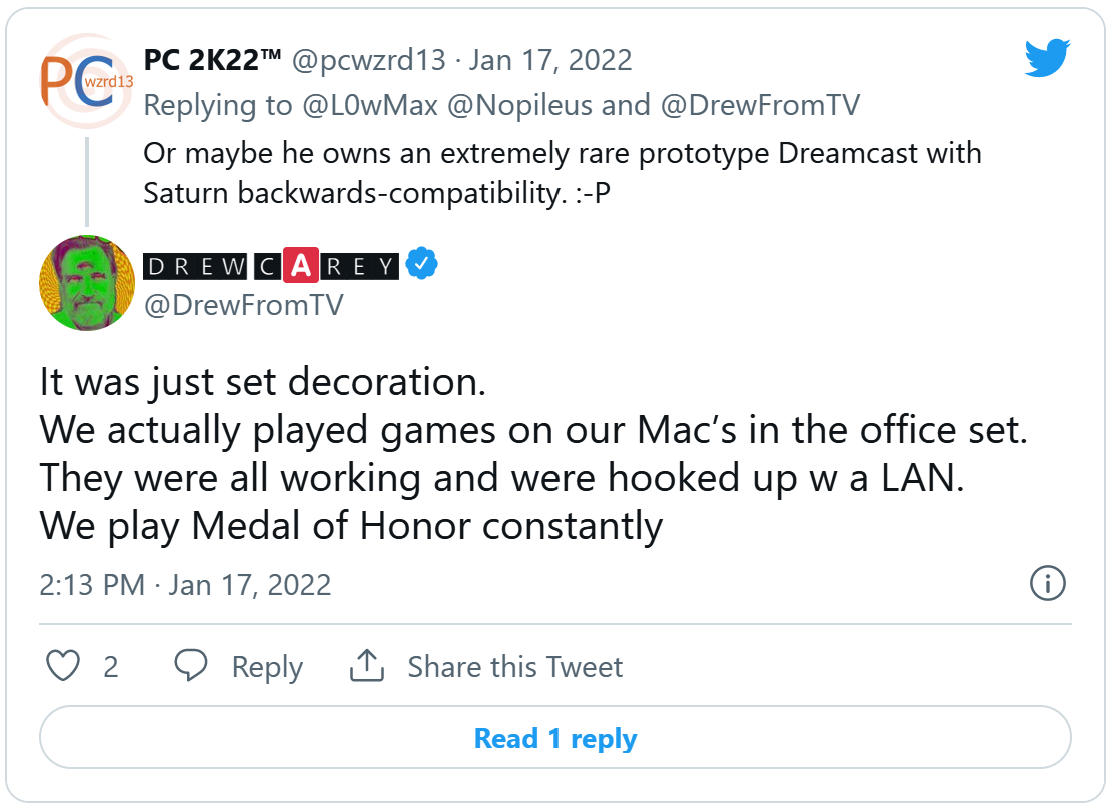
Task: Click the reply speech bubble icon
Action: 191,665
